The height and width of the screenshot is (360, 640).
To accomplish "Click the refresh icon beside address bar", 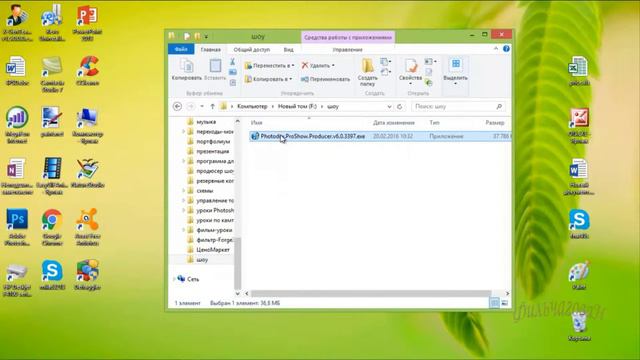I will coord(400,107).
